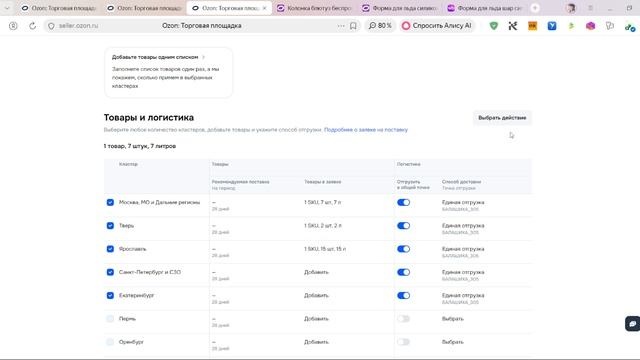Open the extensions icon beside purple cube
The image size is (640, 360).
click(x=610, y=26)
